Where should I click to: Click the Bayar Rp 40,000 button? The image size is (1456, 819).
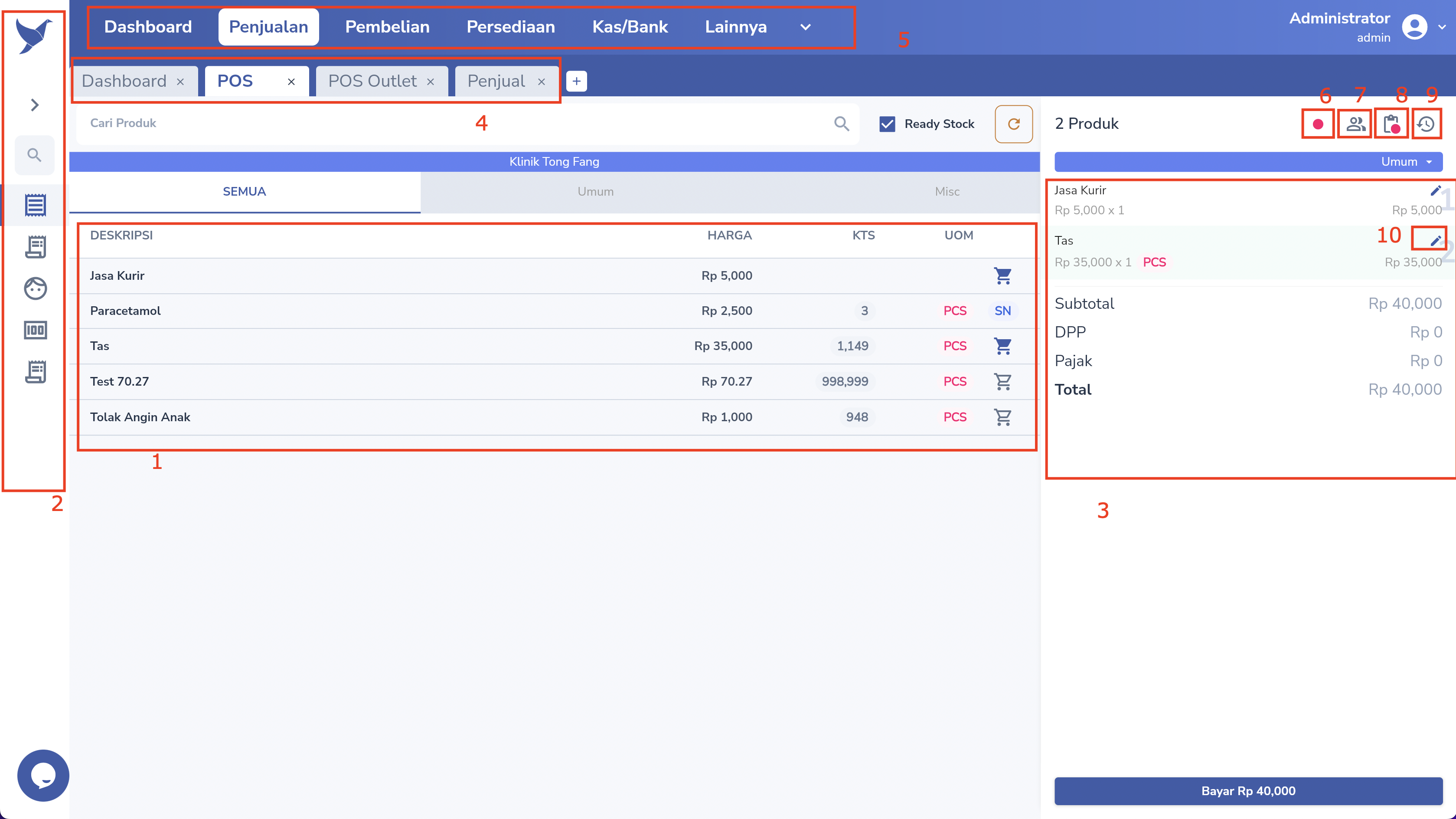click(1248, 791)
